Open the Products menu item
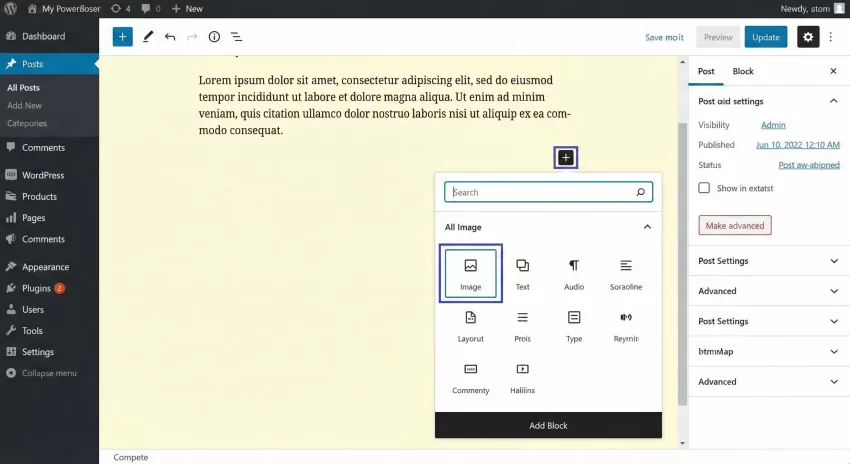The image size is (850, 464). coord(49,196)
